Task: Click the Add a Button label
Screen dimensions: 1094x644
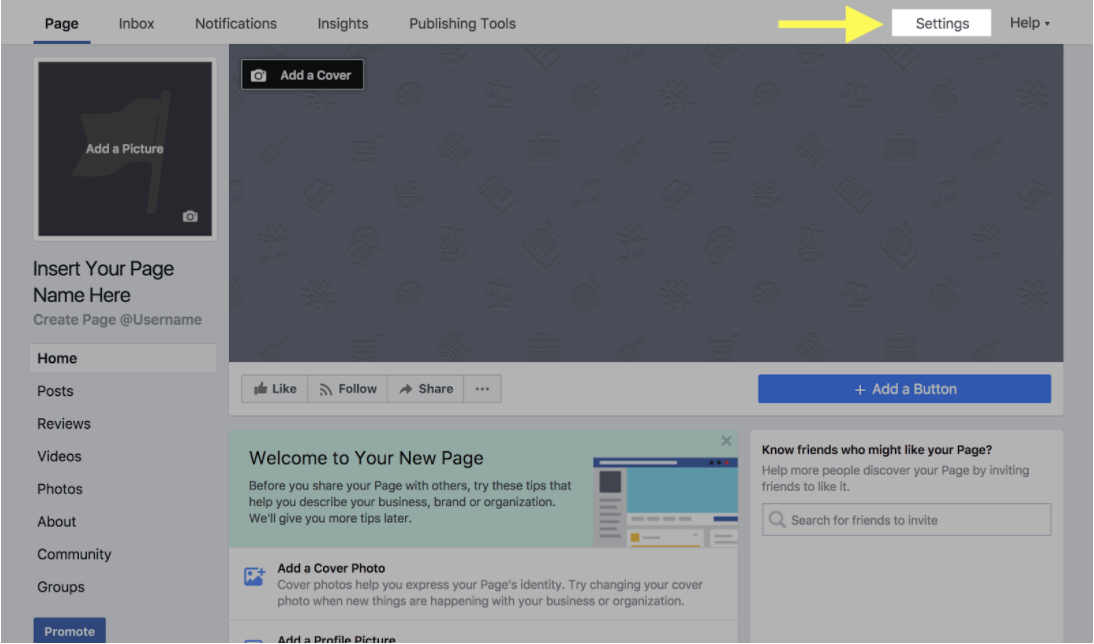Action: [914, 389]
